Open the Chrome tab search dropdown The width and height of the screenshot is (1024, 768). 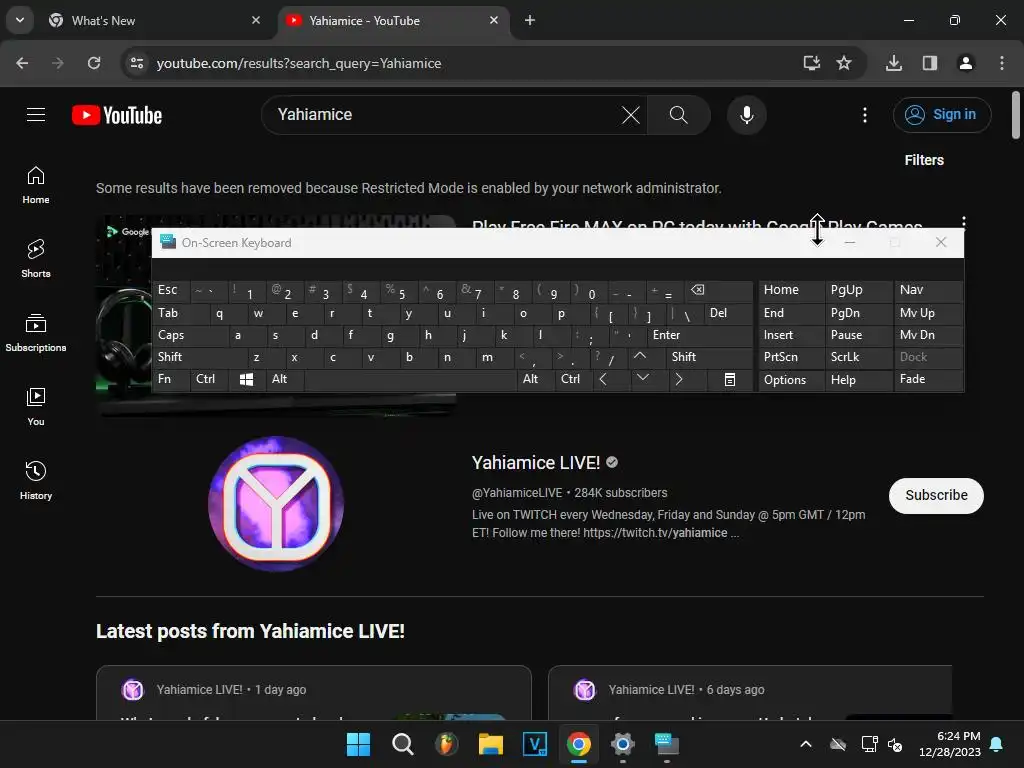(20, 20)
